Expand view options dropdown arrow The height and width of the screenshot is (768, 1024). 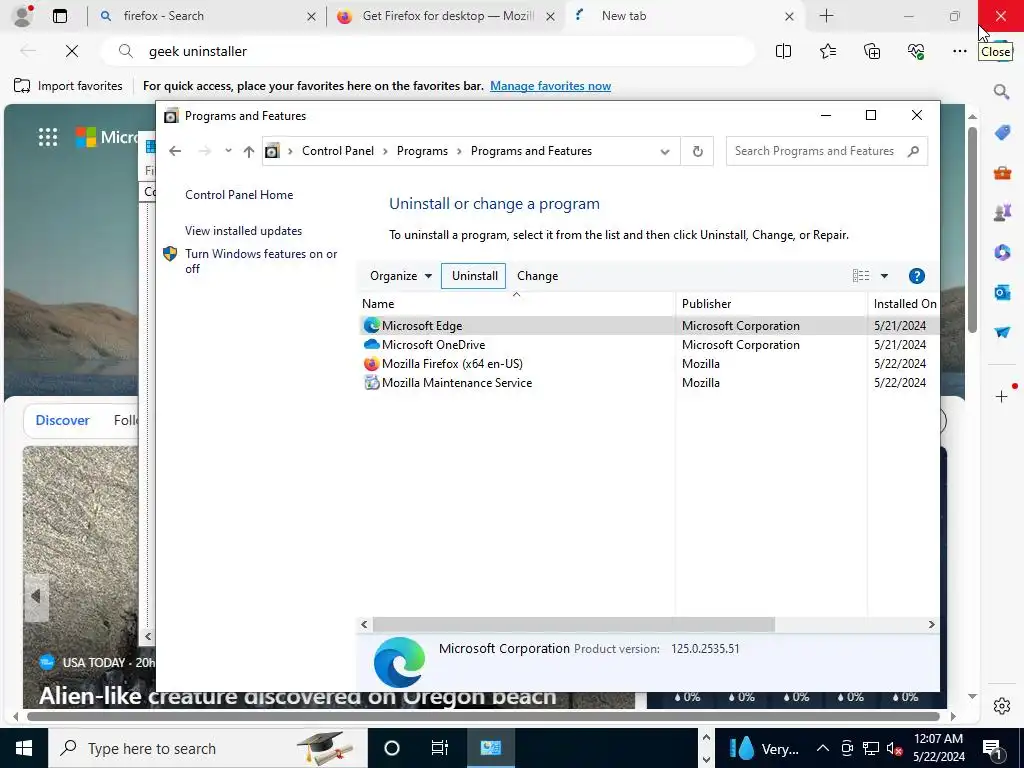click(x=884, y=276)
